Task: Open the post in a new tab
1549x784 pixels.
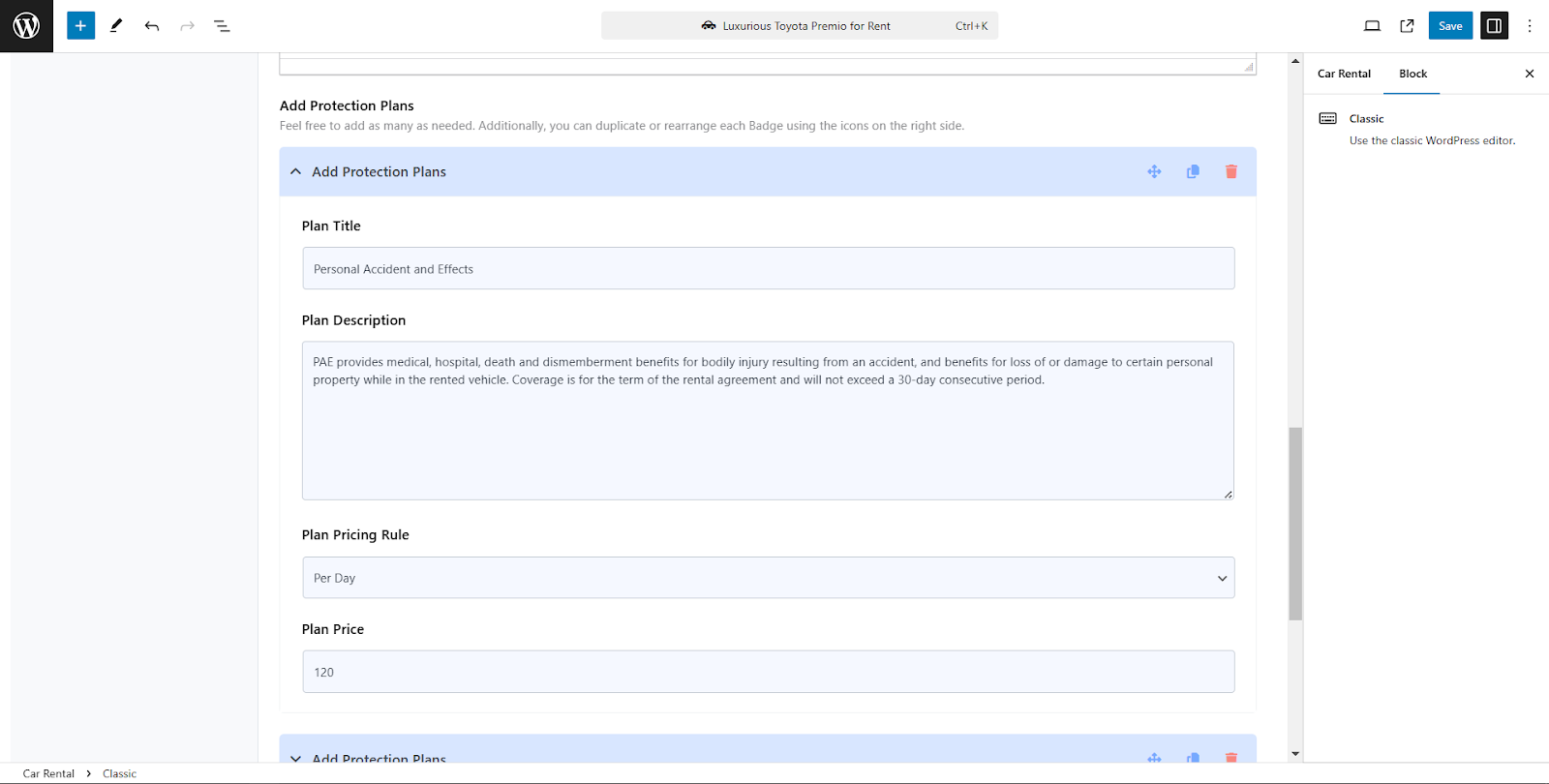Action: point(1407,26)
